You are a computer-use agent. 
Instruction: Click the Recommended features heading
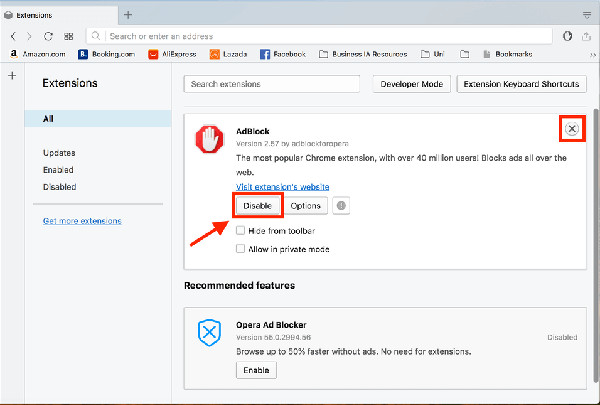click(240, 285)
